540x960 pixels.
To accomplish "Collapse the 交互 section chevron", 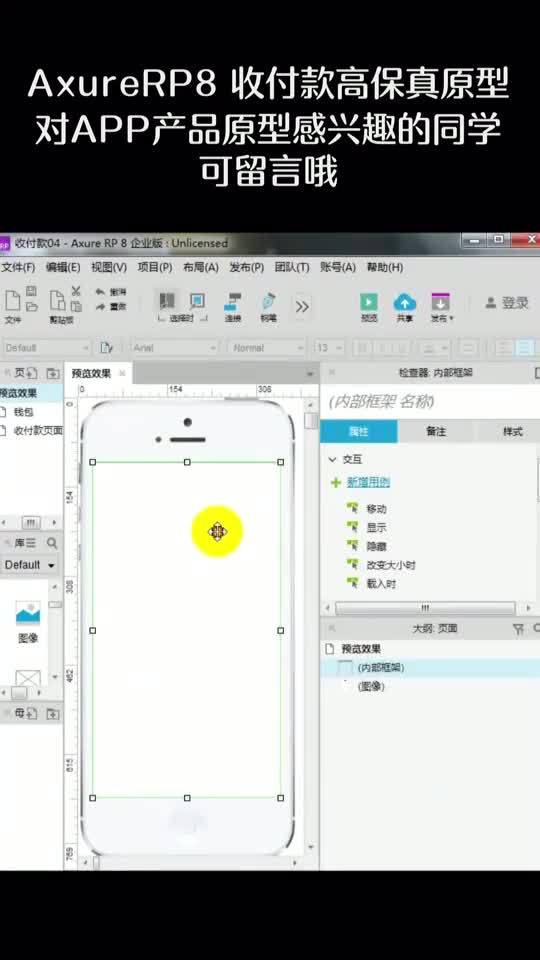I will (332, 459).
